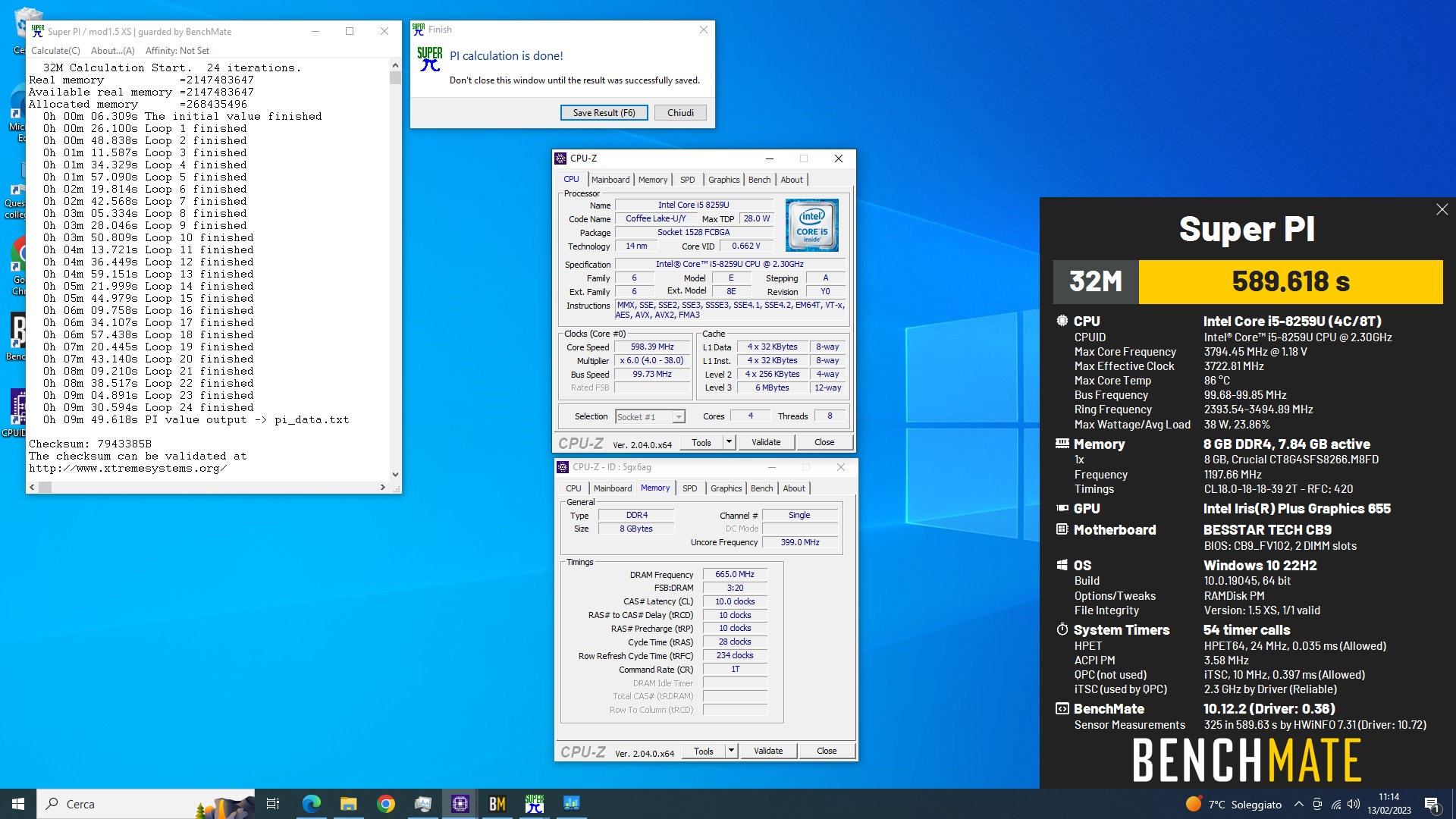This screenshot has height=819, width=1456.
Task: Click OS Windows icon in BenchMate panel
Action: click(x=1062, y=565)
